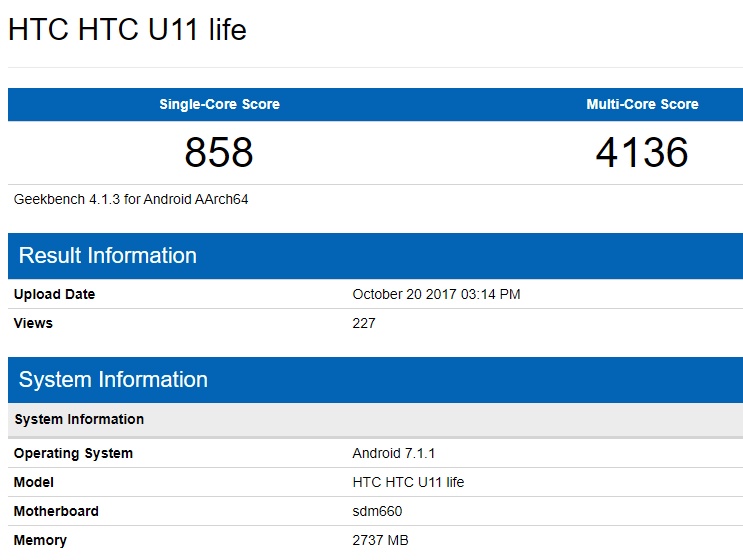Image resolution: width=743 pixels, height=560 pixels.
Task: Select the multi-core score value 4136
Action: pos(642,152)
